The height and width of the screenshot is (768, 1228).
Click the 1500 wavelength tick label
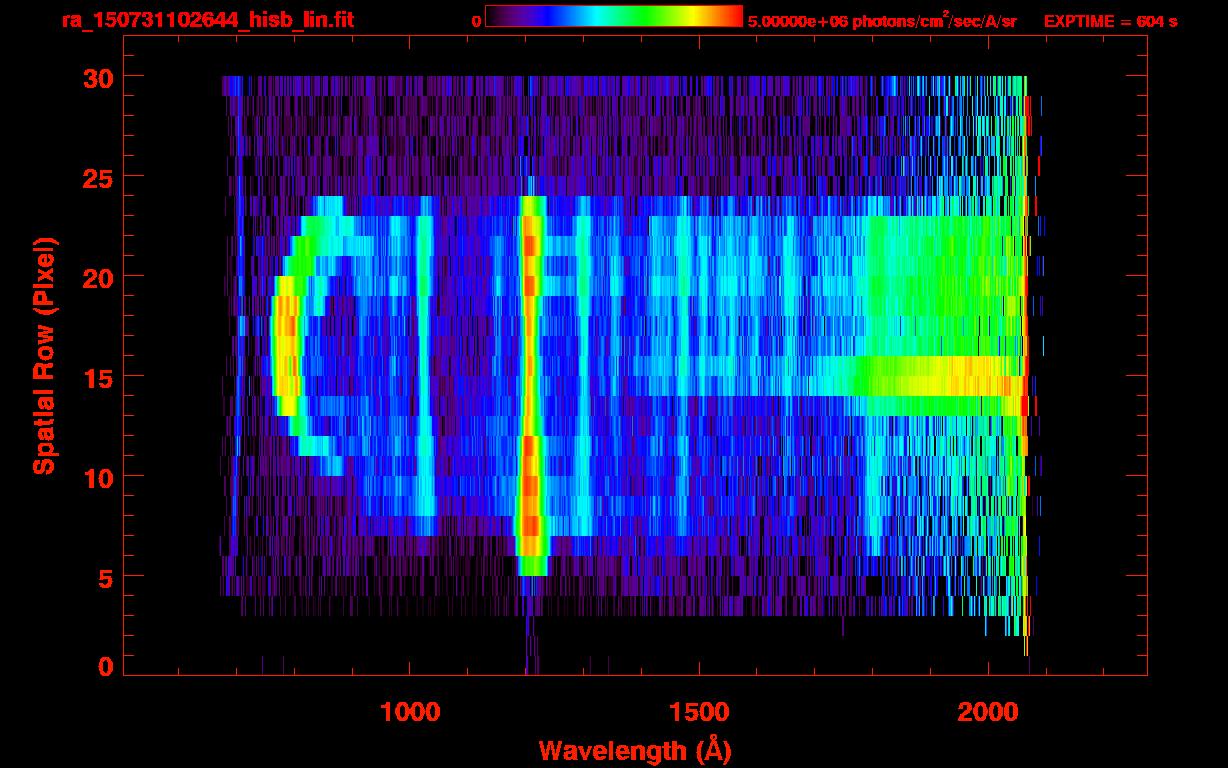tap(699, 711)
